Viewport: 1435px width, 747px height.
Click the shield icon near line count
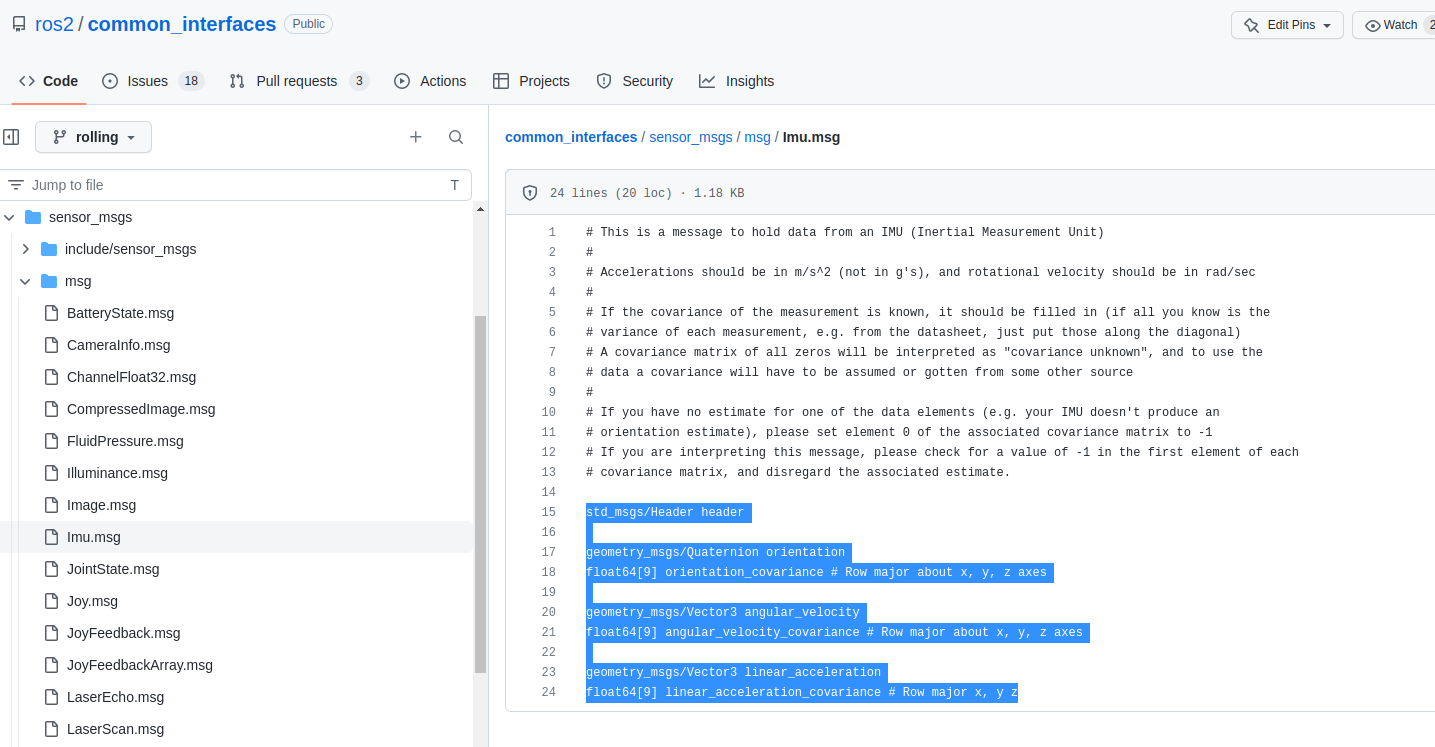tap(529, 192)
